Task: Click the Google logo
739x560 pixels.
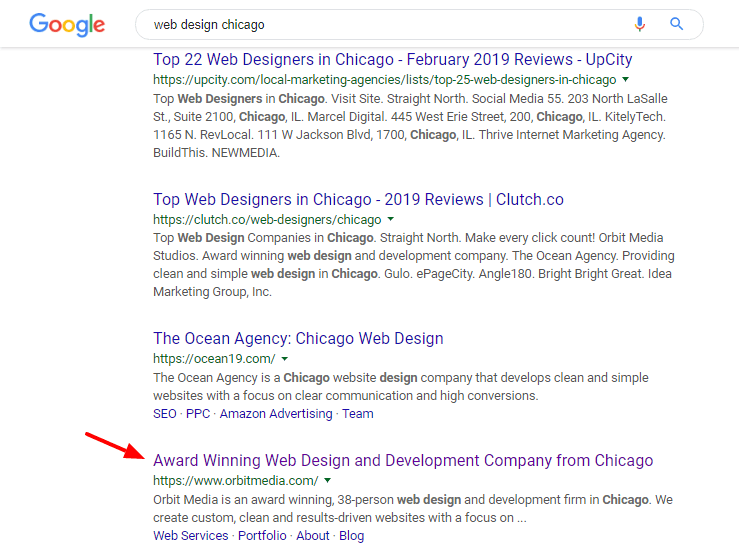Action: [x=69, y=24]
